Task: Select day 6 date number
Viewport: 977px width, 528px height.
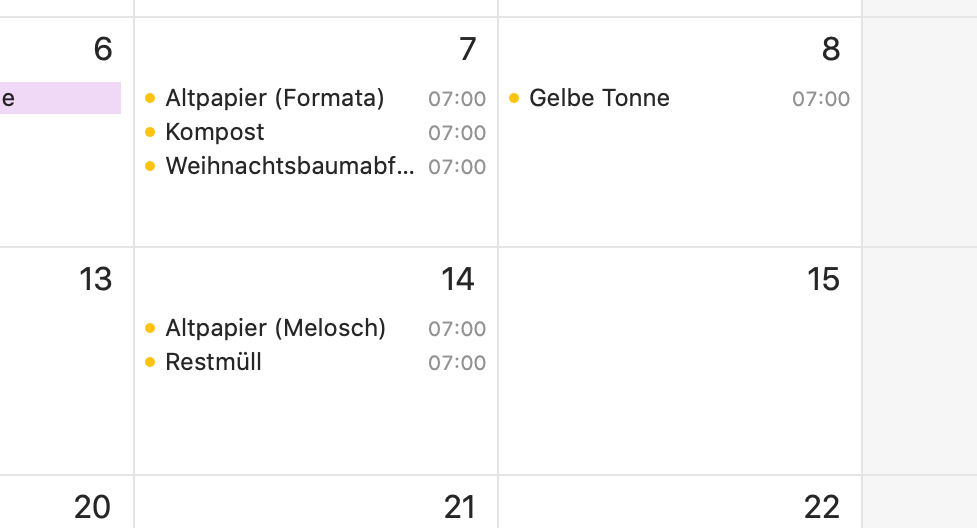Action: click(103, 49)
